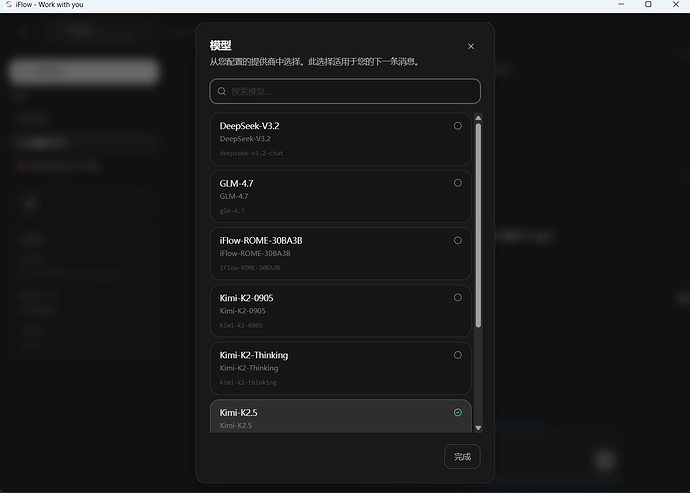The image size is (690, 493).
Task: Minimize the iFlow window
Action: (x=621, y=4)
